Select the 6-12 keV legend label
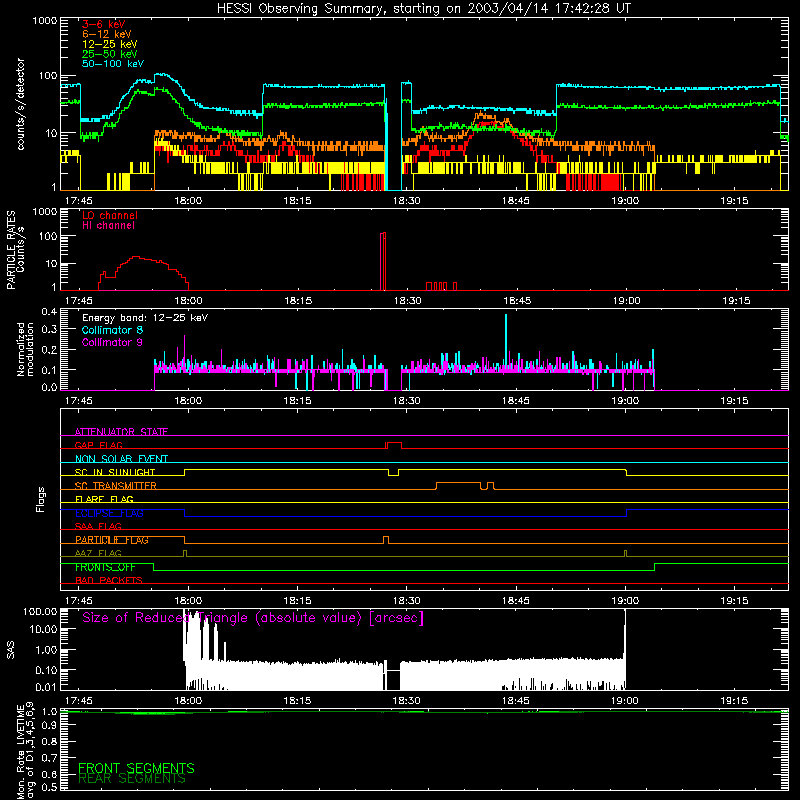The height and width of the screenshot is (800, 800). point(107,34)
